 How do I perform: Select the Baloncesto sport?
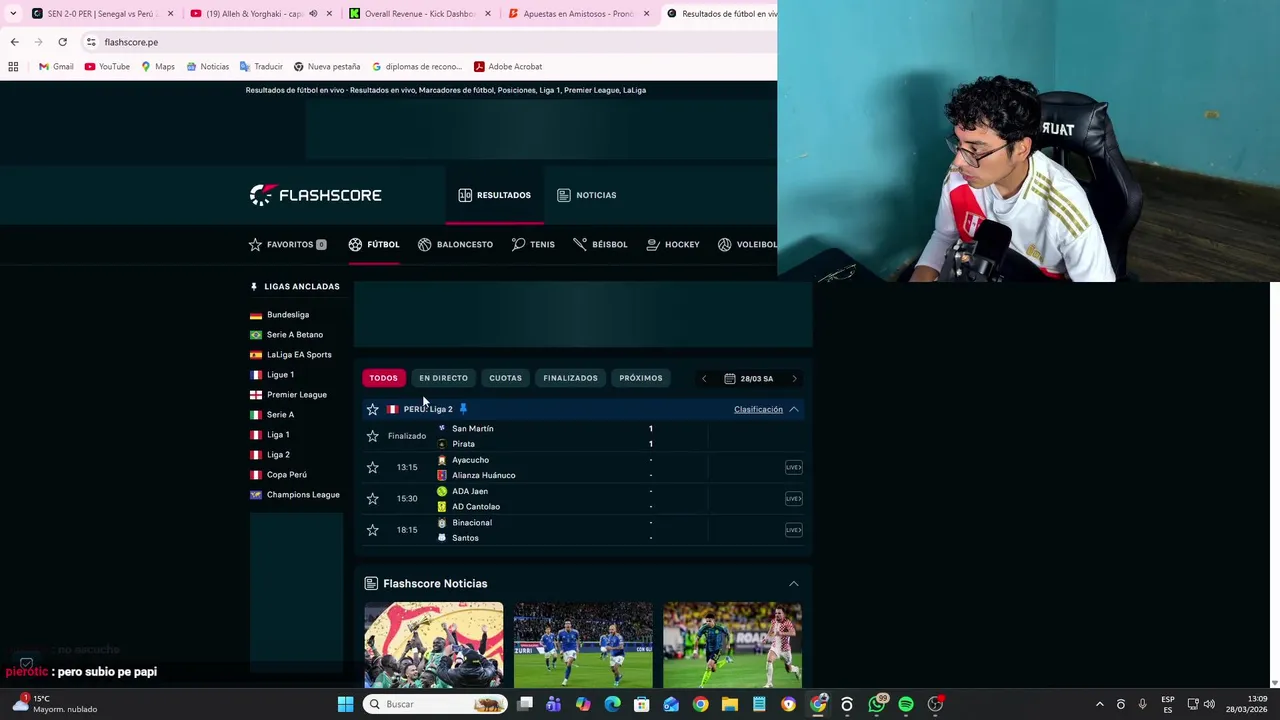455,244
